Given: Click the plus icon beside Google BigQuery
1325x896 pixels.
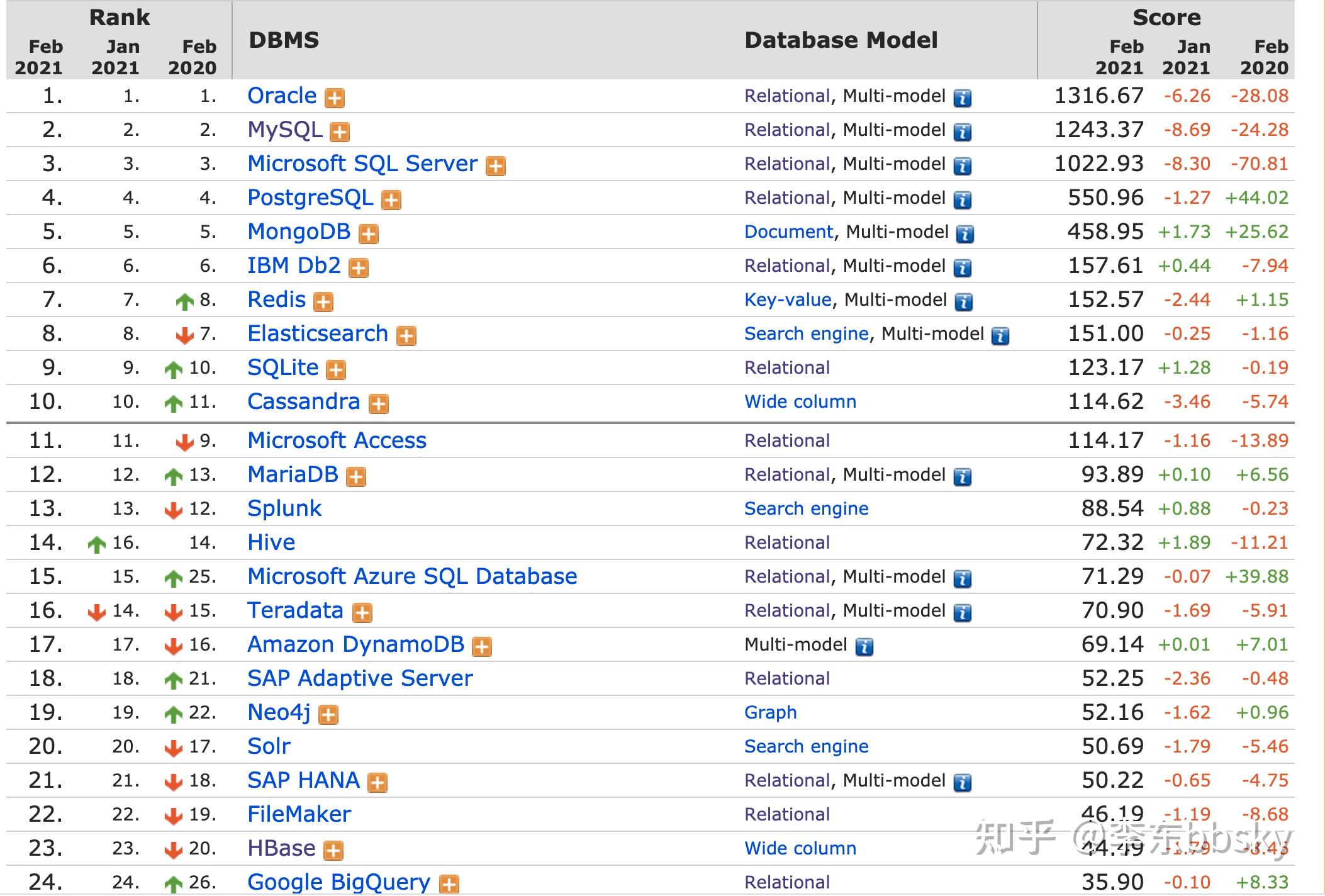Looking at the screenshot, I should (449, 885).
